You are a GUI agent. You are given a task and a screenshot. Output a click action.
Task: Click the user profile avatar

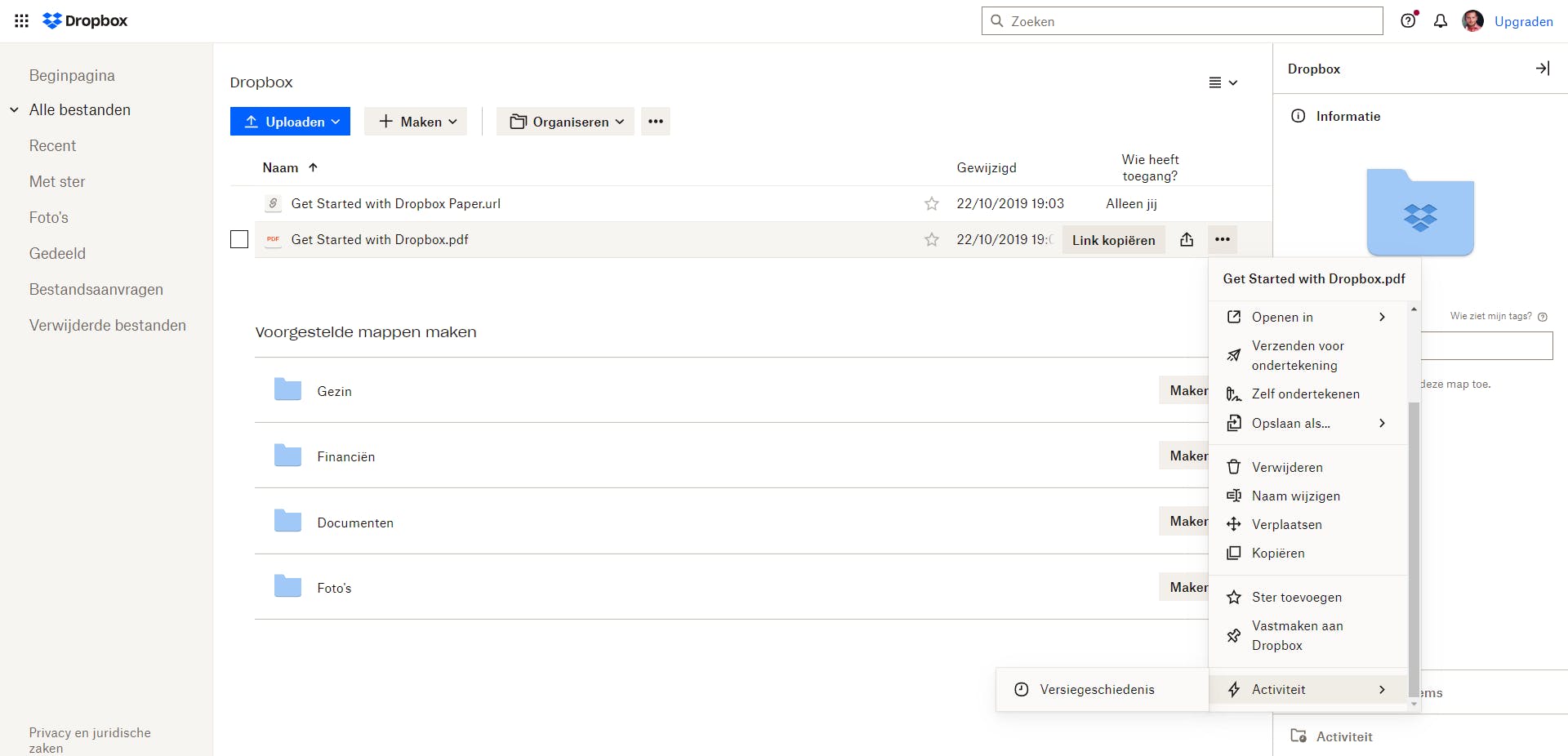(1473, 21)
